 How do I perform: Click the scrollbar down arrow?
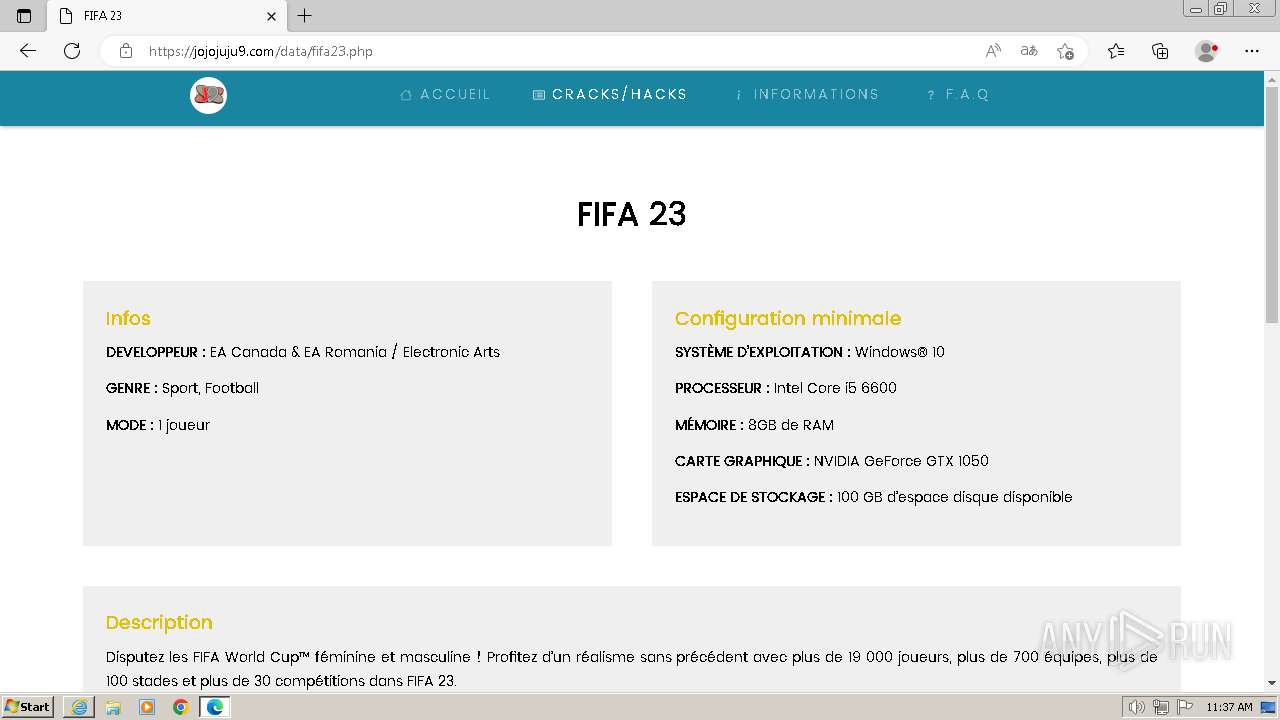coord(1272,683)
